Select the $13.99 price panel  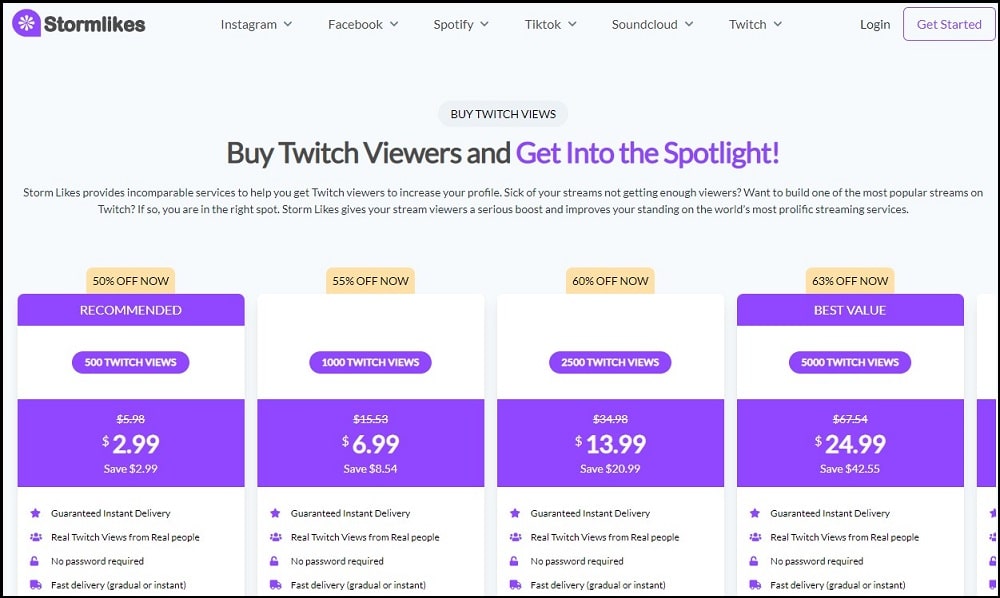click(610, 444)
